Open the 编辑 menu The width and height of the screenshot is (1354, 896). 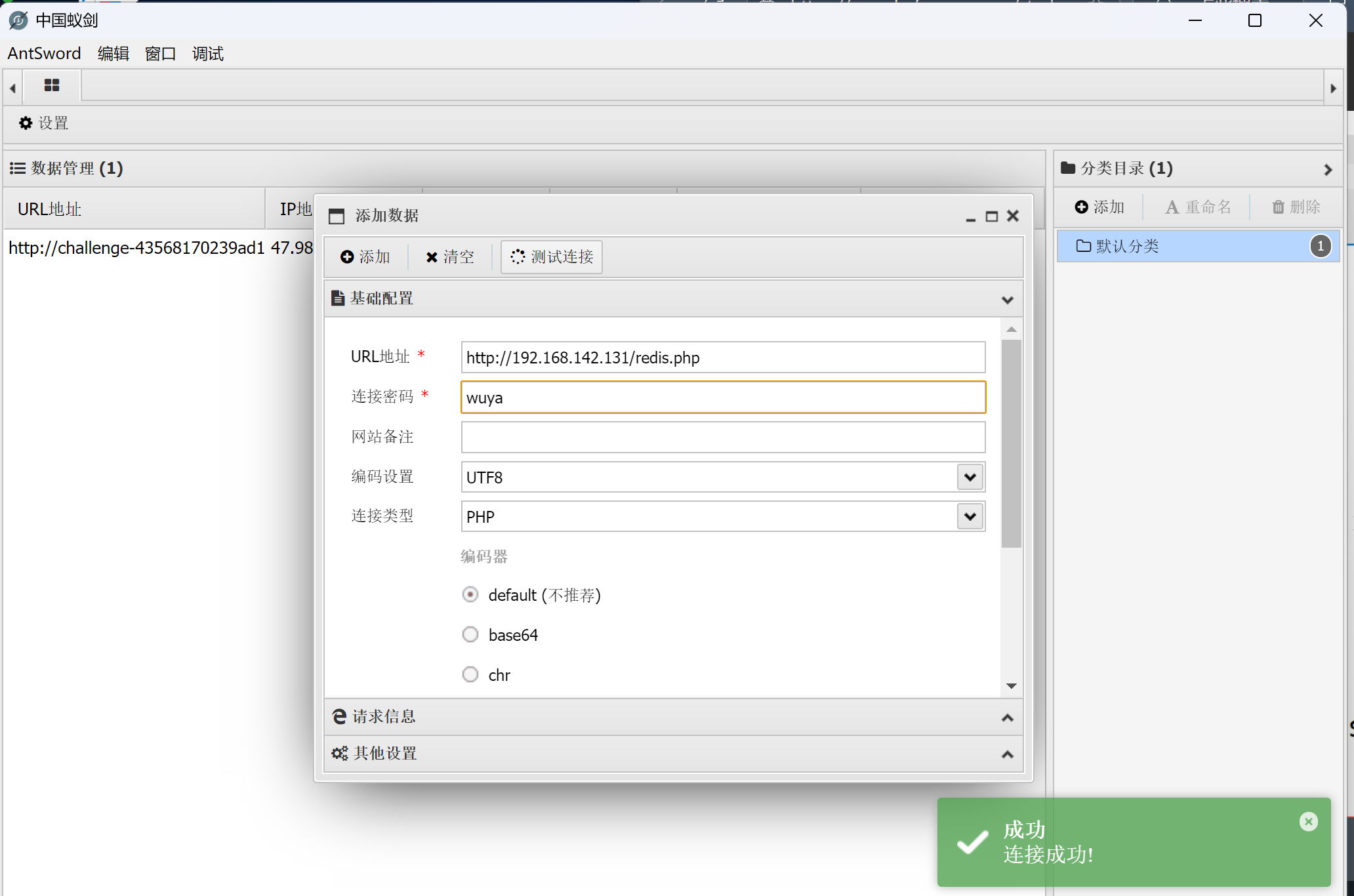coord(113,54)
